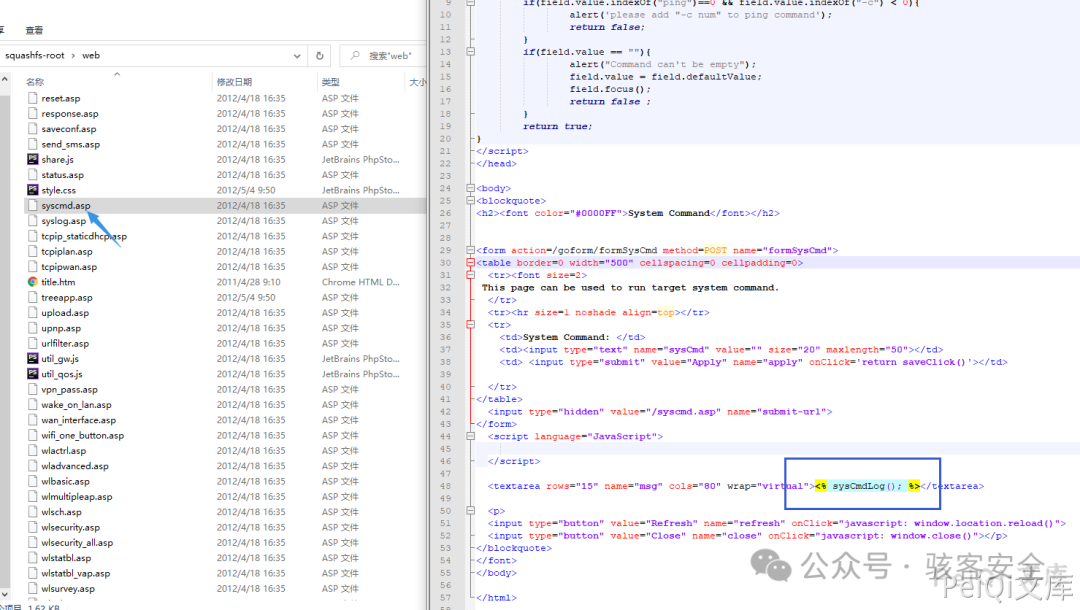Click the search magnifier icon in Explorer

[x=355, y=55]
